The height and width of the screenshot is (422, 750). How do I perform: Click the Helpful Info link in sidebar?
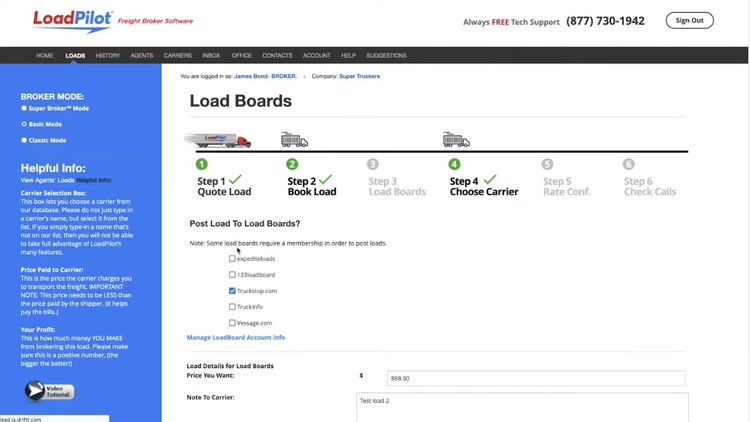(94, 180)
